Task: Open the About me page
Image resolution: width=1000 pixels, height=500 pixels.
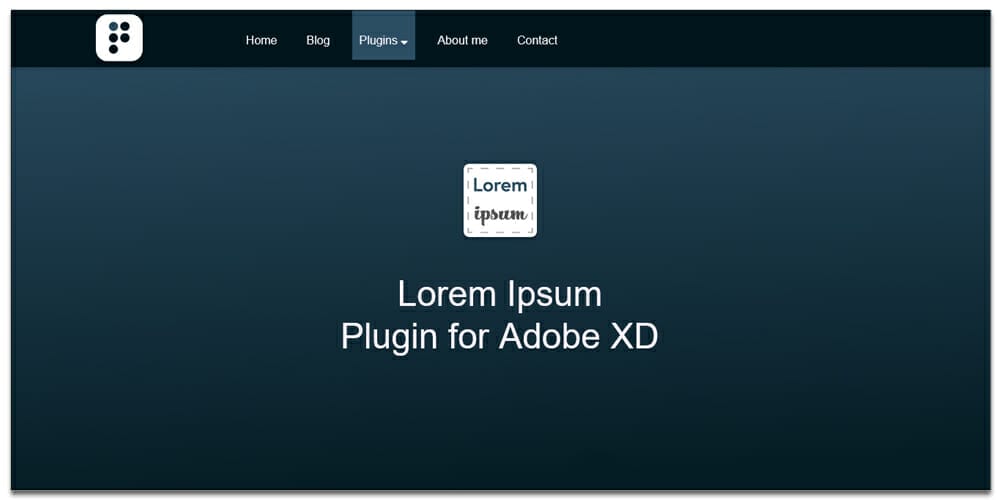Action: click(462, 40)
